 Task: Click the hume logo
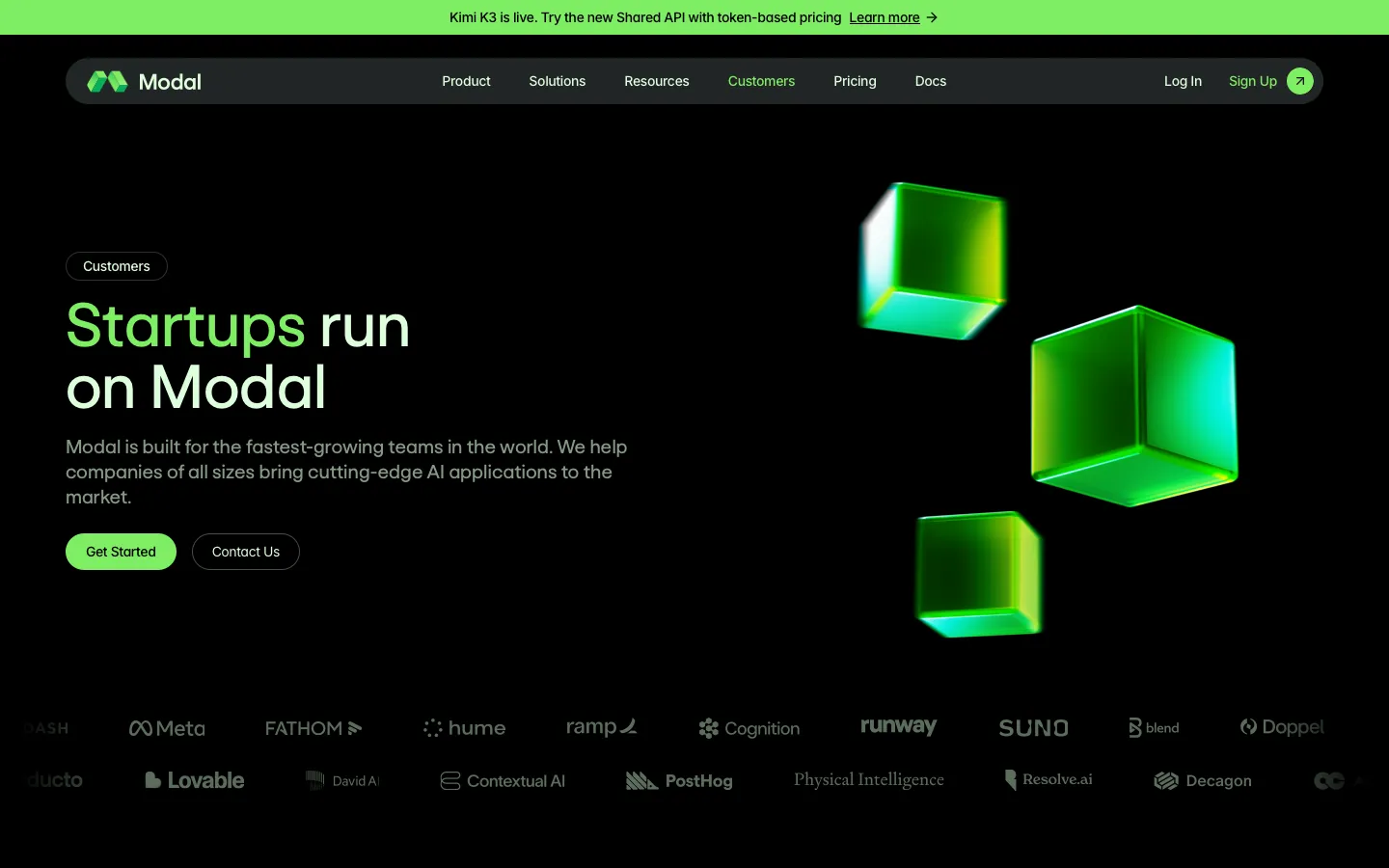coord(464,728)
